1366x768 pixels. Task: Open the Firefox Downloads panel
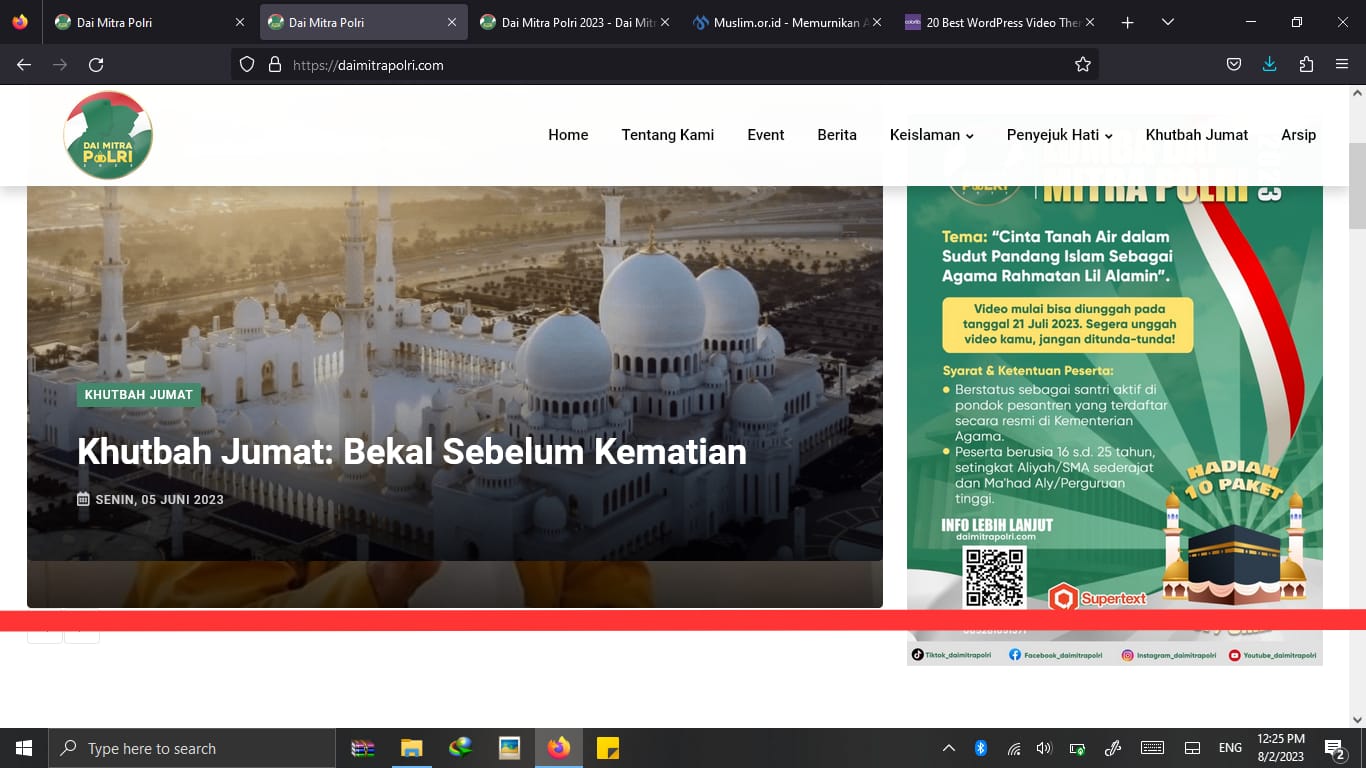click(x=1269, y=65)
